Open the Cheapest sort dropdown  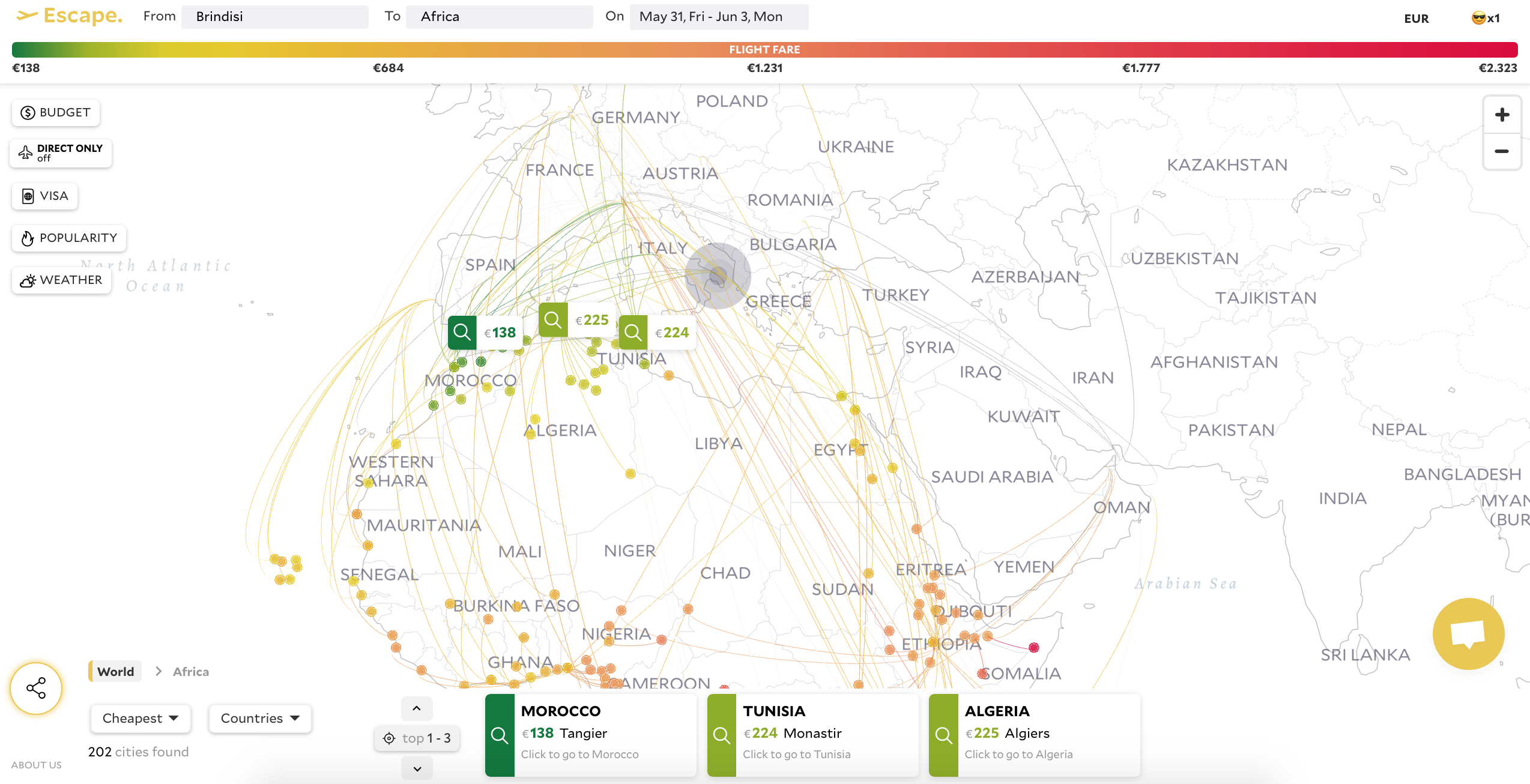tap(141, 719)
